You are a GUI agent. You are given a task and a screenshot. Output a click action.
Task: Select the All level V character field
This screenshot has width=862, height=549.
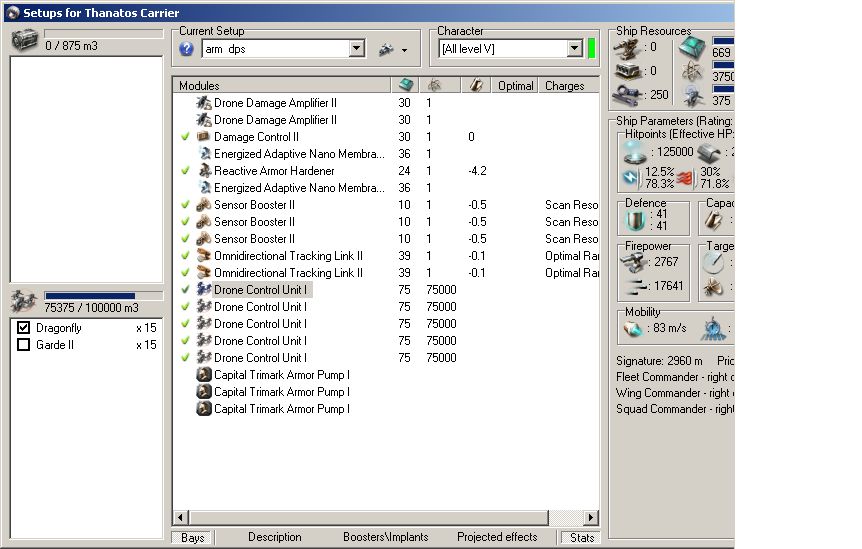[x=503, y=48]
